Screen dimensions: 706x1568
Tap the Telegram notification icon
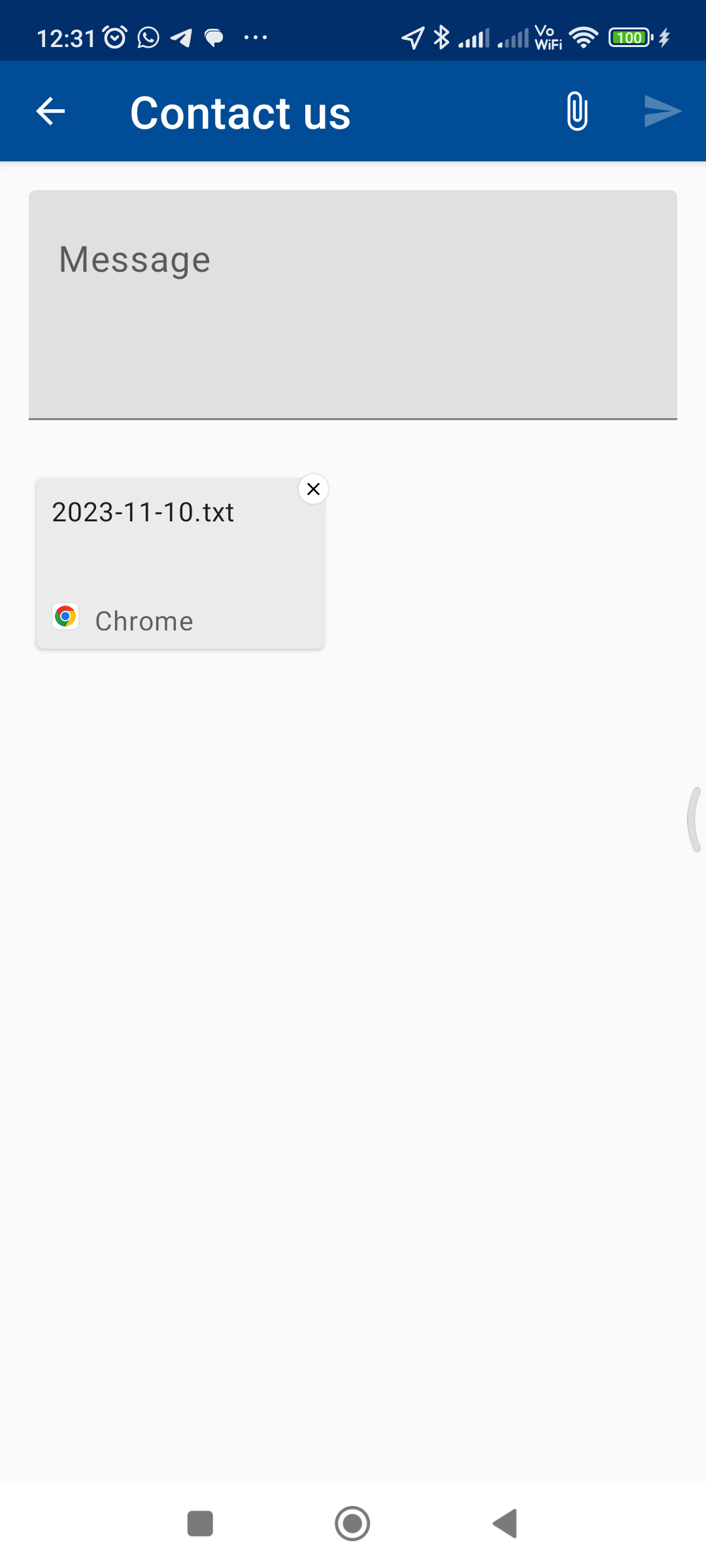click(181, 38)
